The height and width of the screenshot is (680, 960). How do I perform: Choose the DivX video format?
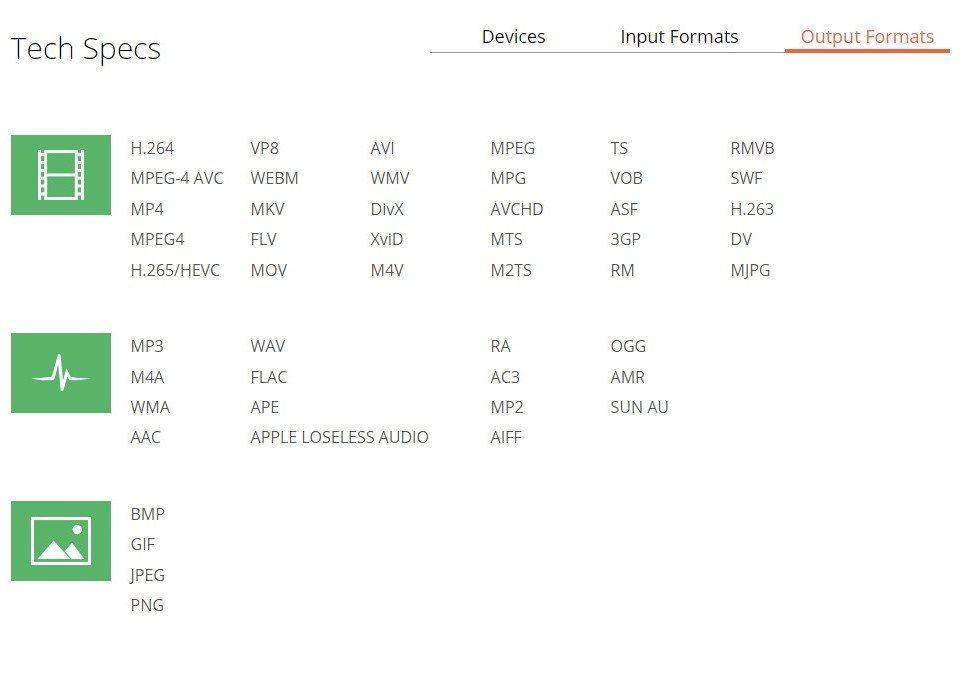[386, 210]
